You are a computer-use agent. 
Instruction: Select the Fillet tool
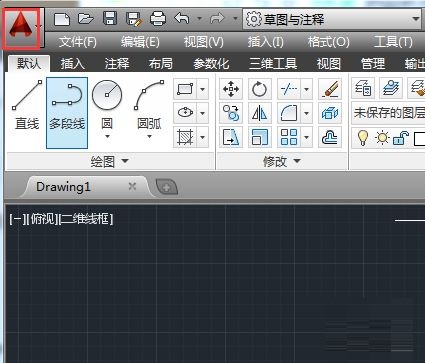tap(289, 113)
